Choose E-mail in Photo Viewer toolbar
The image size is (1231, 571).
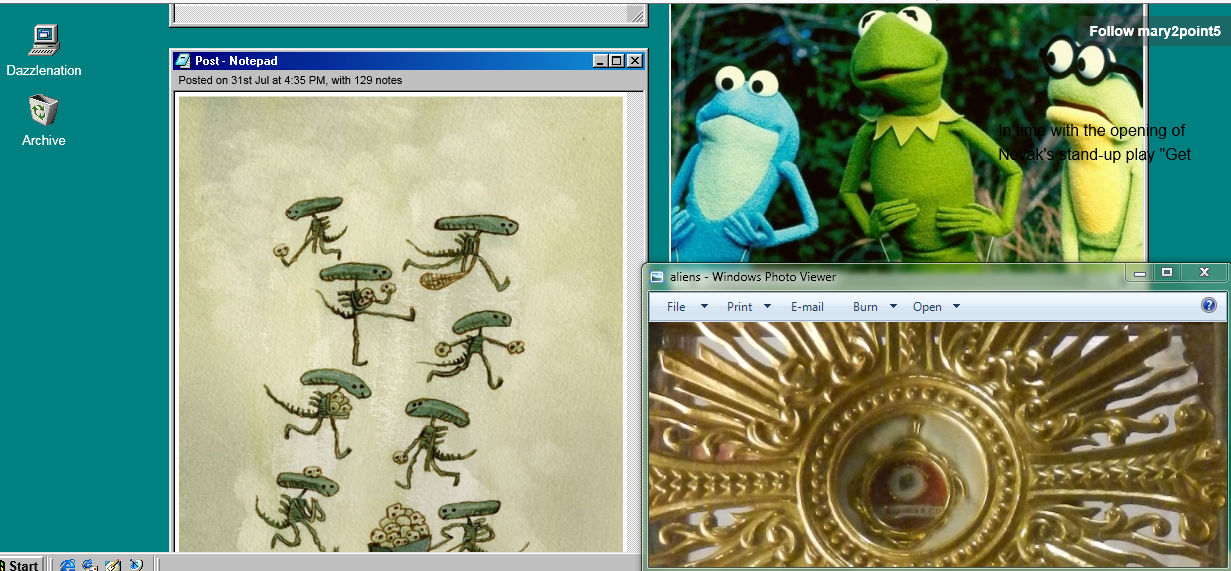(807, 307)
